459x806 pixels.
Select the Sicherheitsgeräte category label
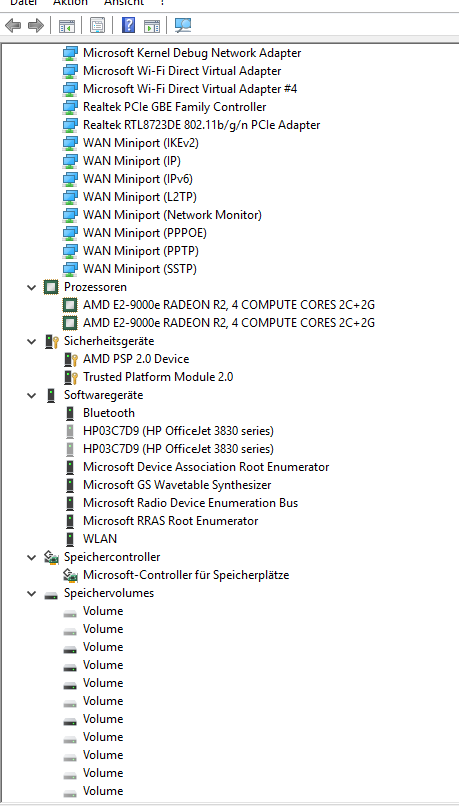point(109,341)
